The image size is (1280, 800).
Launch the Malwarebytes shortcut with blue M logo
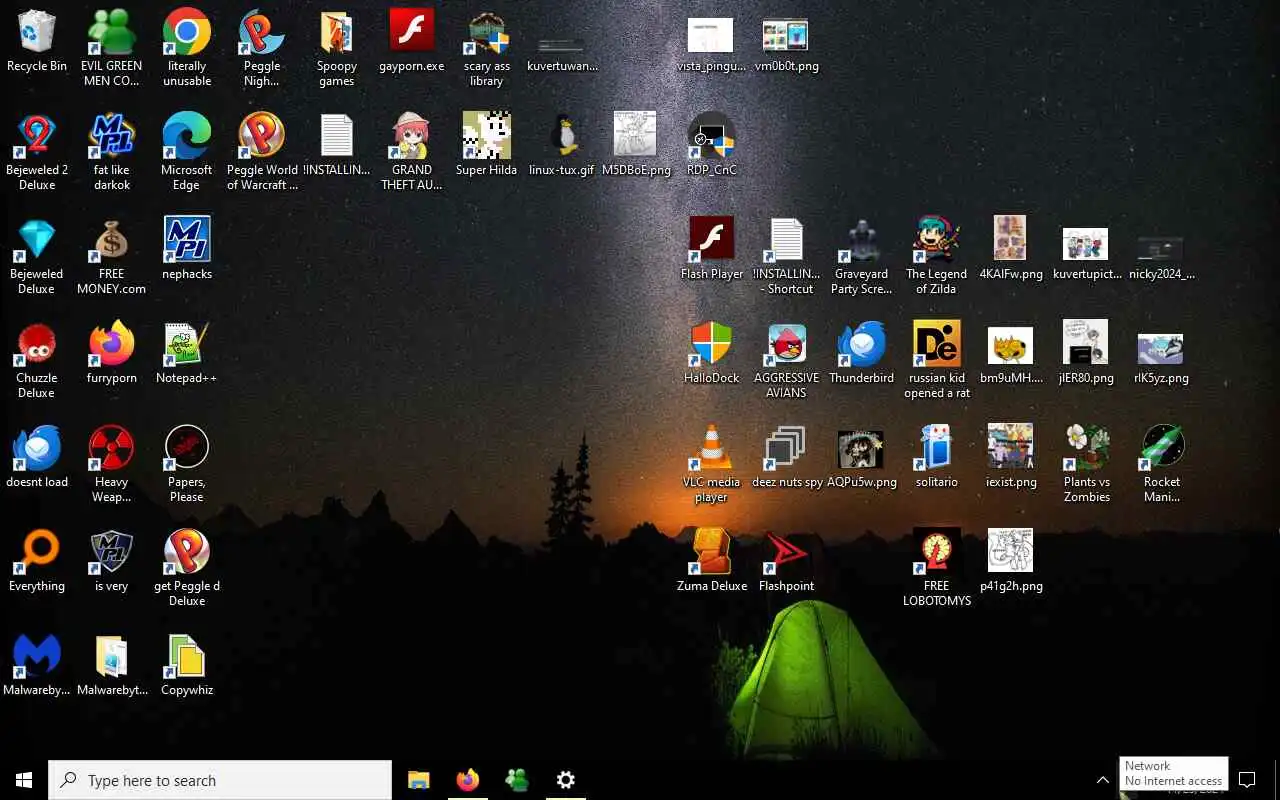(37, 664)
